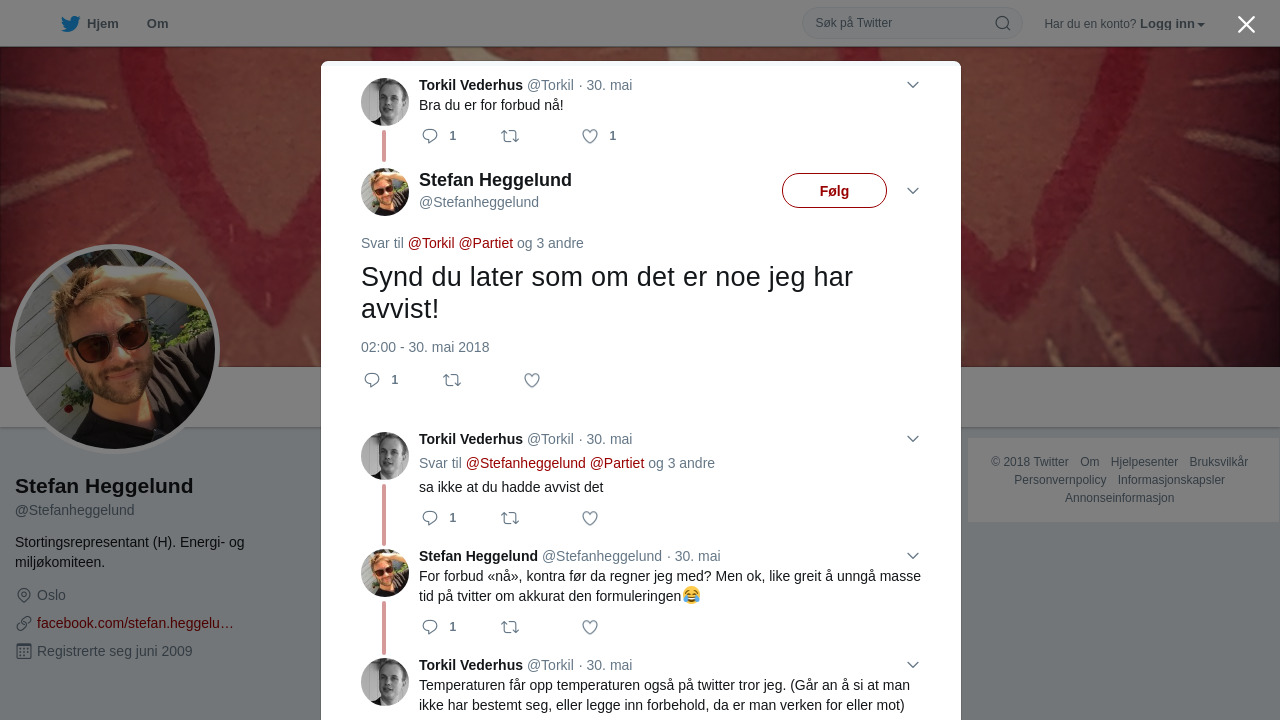Like Stefan's 'For forbud «nå»' reply
This screenshot has height=720, width=1280.
pyautogui.click(x=590, y=627)
